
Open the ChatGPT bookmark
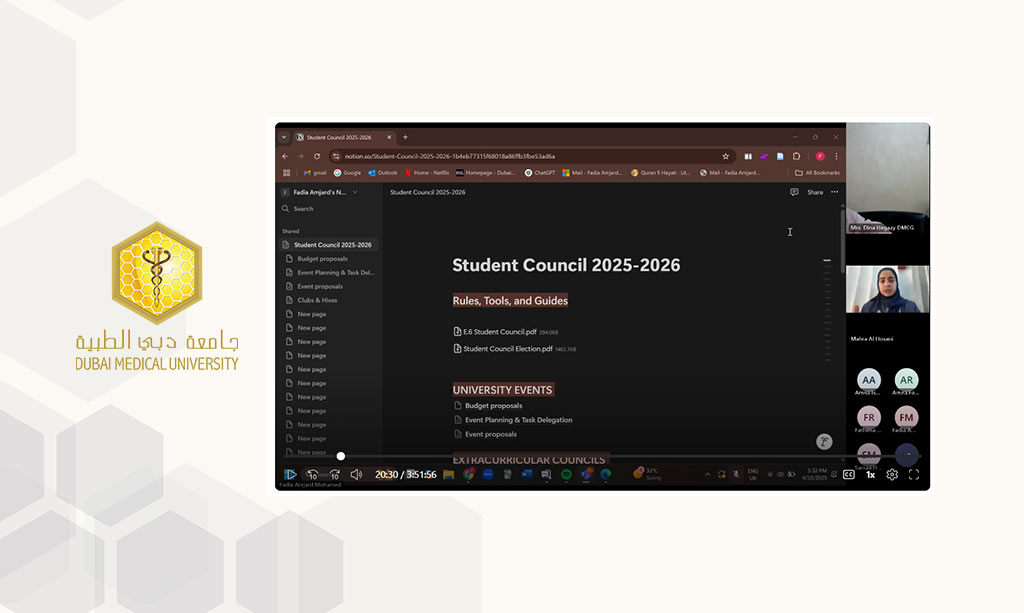pyautogui.click(x=540, y=173)
